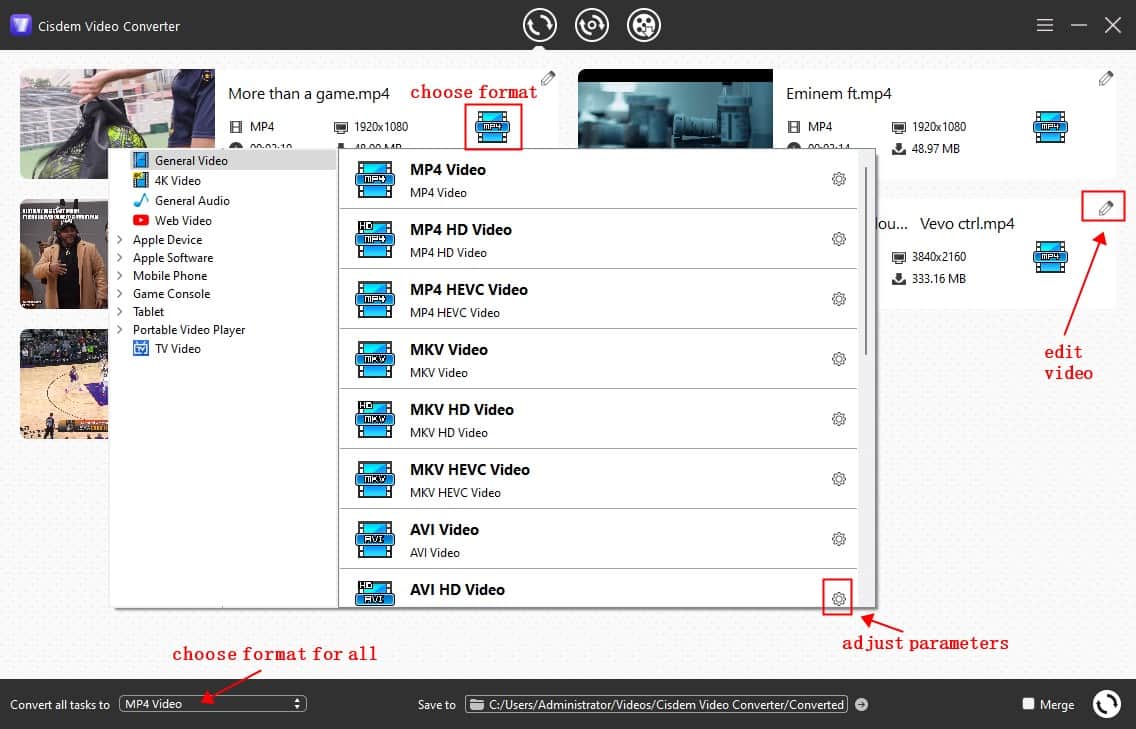Screen dimensions: 1136x729
Task: Start conversion with the circular button bottom right
Action: pyautogui.click(x=1107, y=704)
